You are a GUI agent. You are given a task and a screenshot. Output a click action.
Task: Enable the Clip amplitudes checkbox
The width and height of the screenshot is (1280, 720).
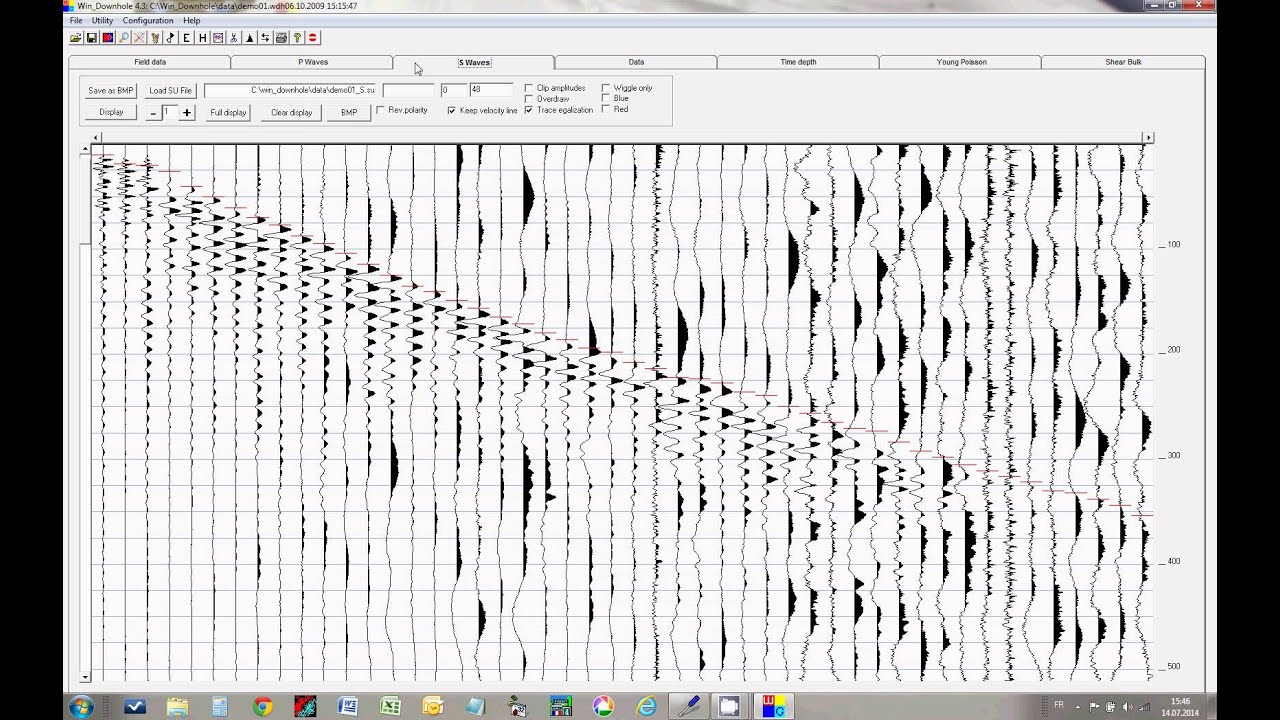(x=529, y=88)
